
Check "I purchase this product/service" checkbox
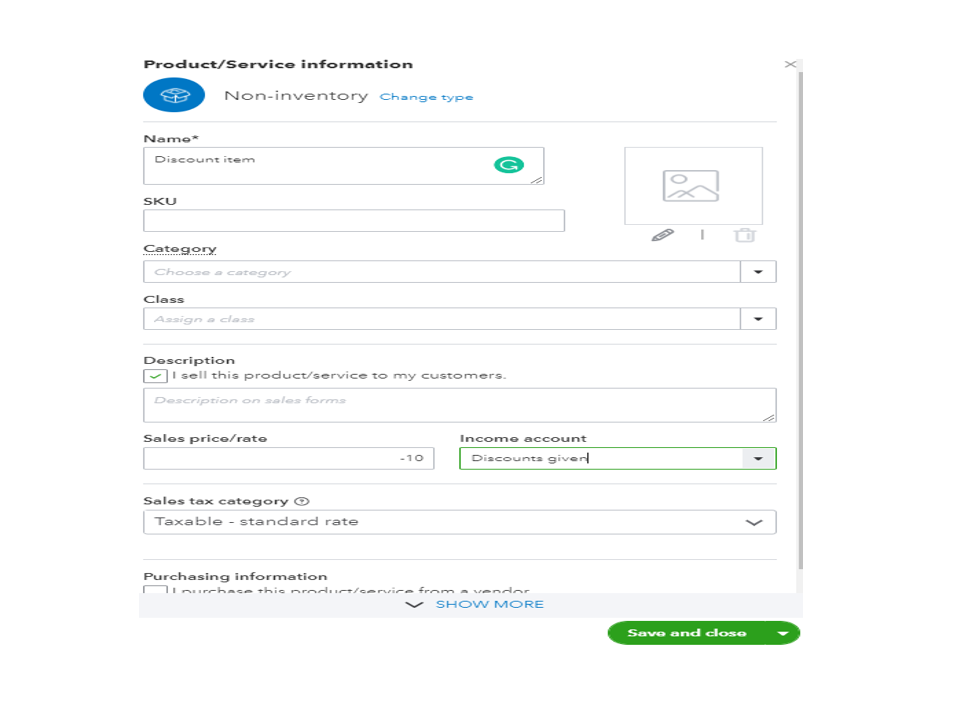click(155, 592)
